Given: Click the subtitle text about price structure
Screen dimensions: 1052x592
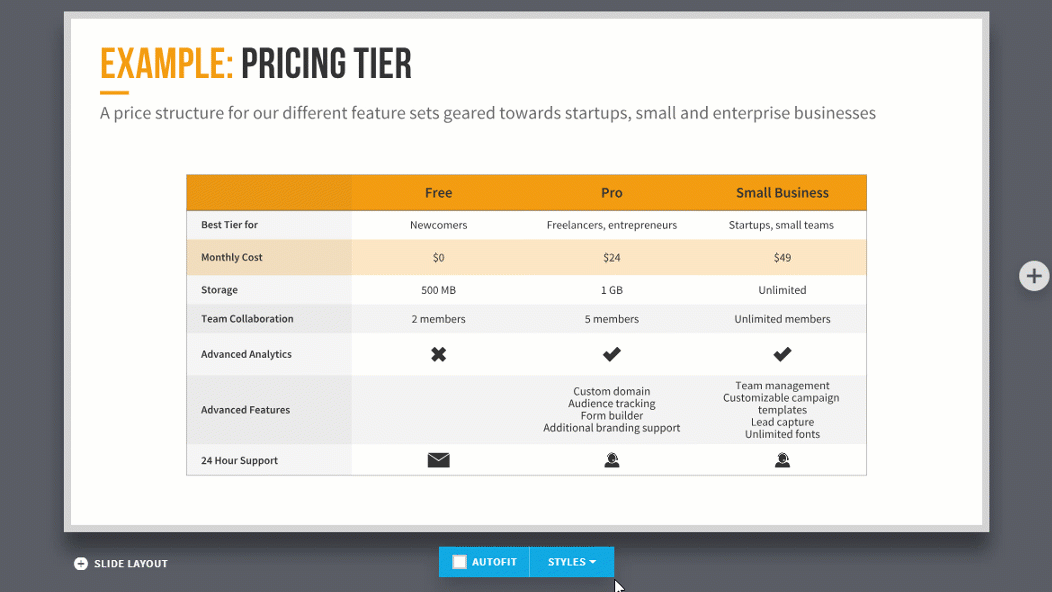Looking at the screenshot, I should tap(488, 113).
